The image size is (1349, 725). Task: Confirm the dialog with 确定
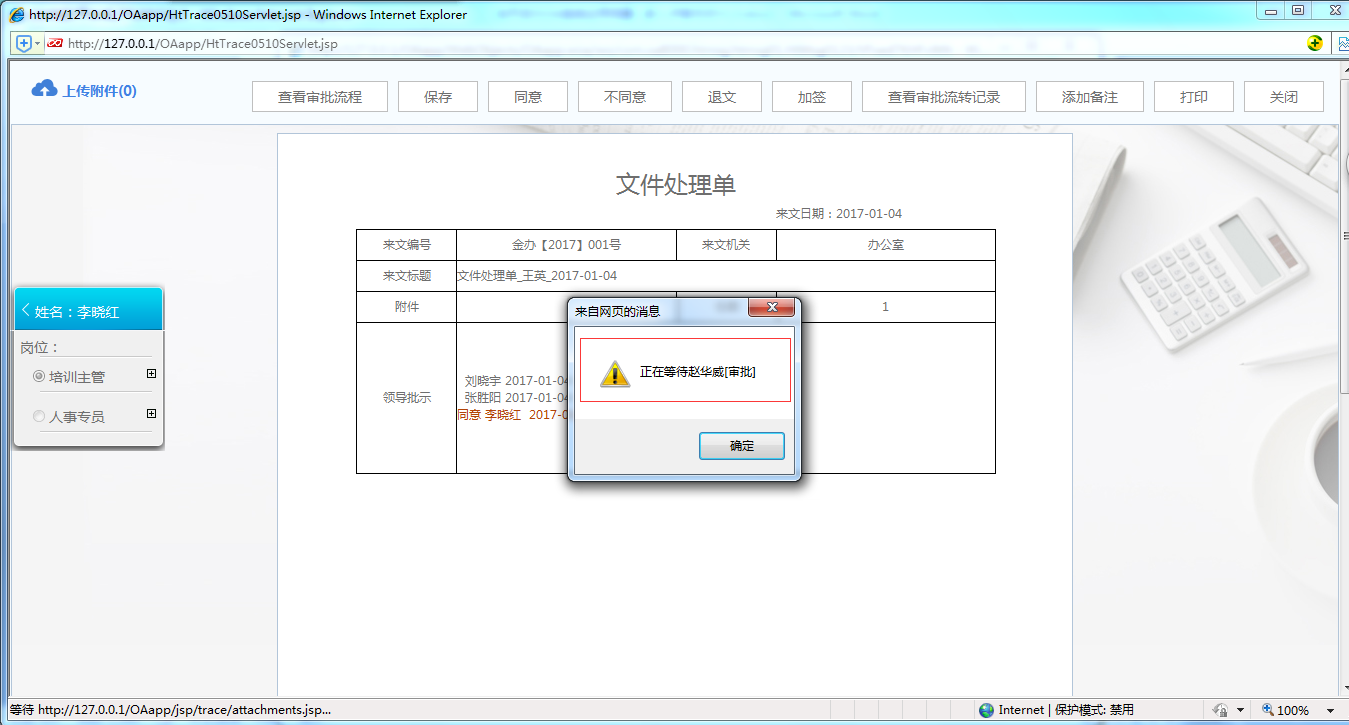click(x=742, y=446)
